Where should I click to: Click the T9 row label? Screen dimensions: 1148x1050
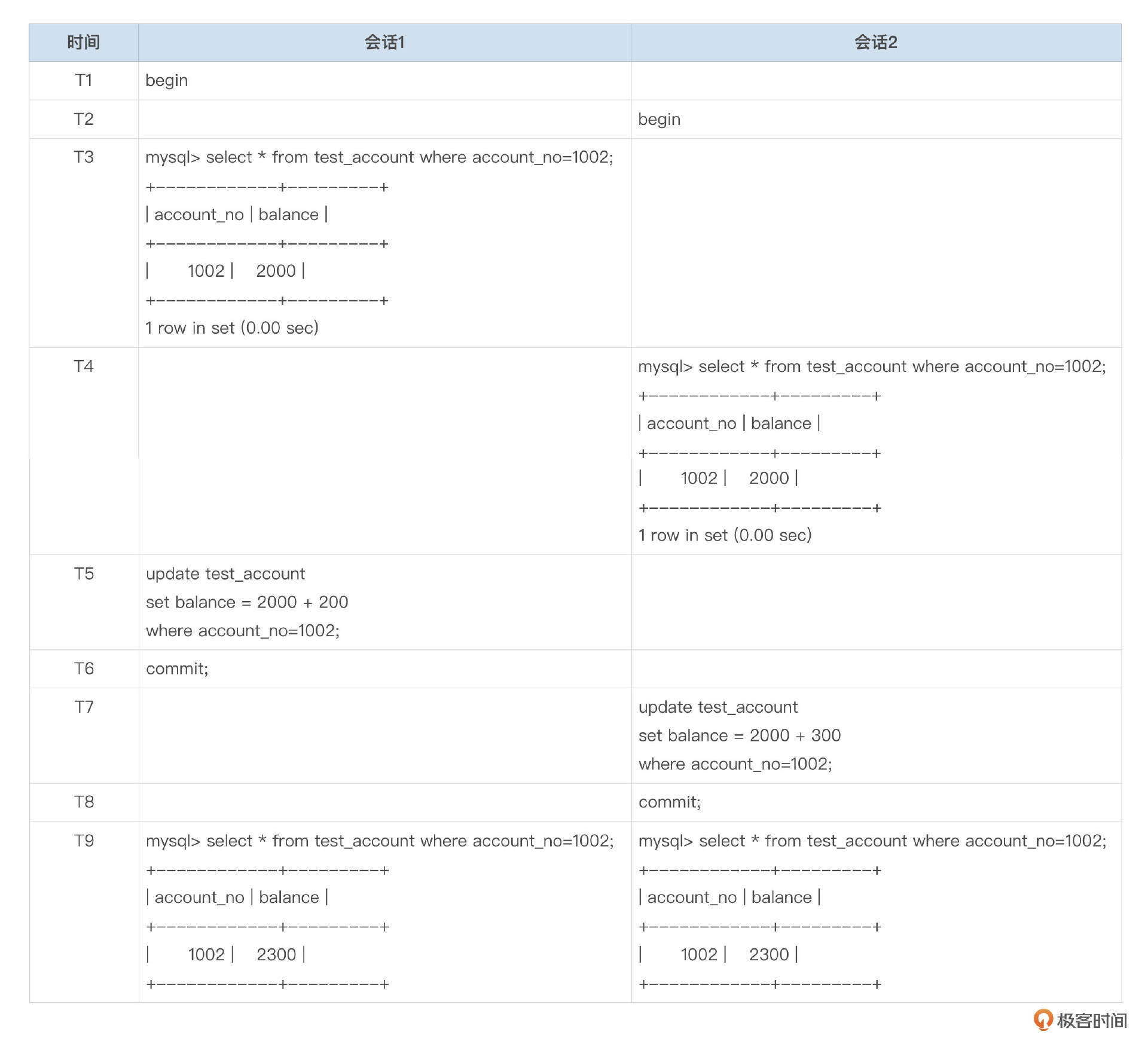pyautogui.click(x=84, y=841)
